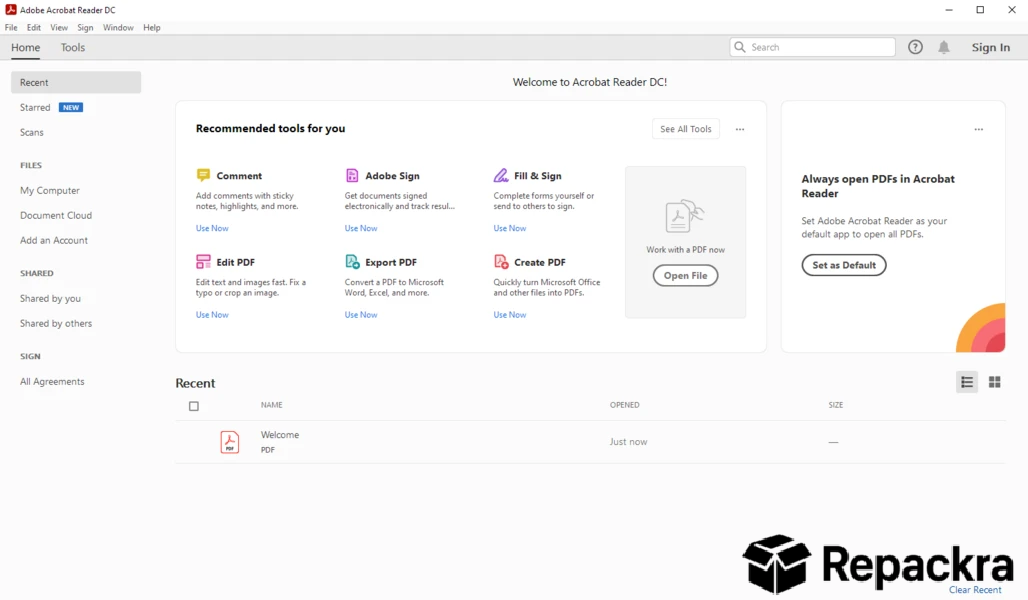This screenshot has width=1028, height=600.
Task: Click the Edit PDF tool icon
Action: [x=203, y=262]
